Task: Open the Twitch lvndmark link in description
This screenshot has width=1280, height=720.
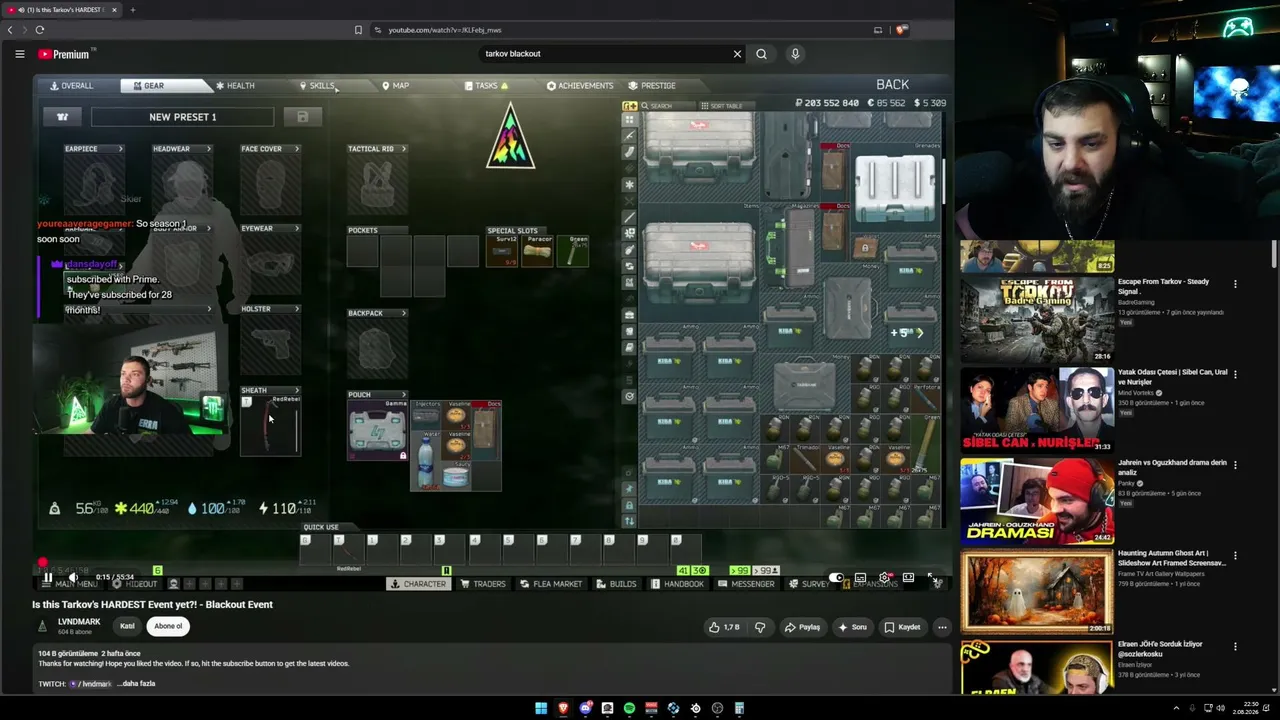Action: click(90, 684)
